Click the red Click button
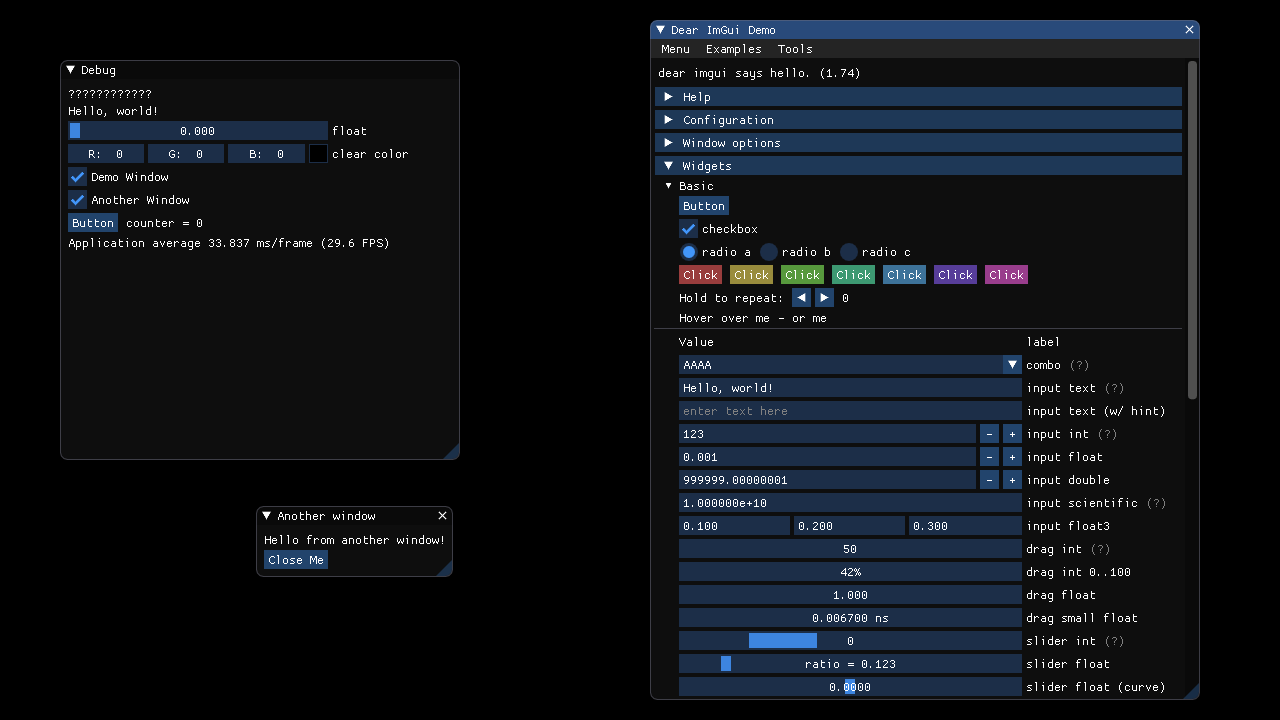This screenshot has width=1280, height=720. coord(700,275)
